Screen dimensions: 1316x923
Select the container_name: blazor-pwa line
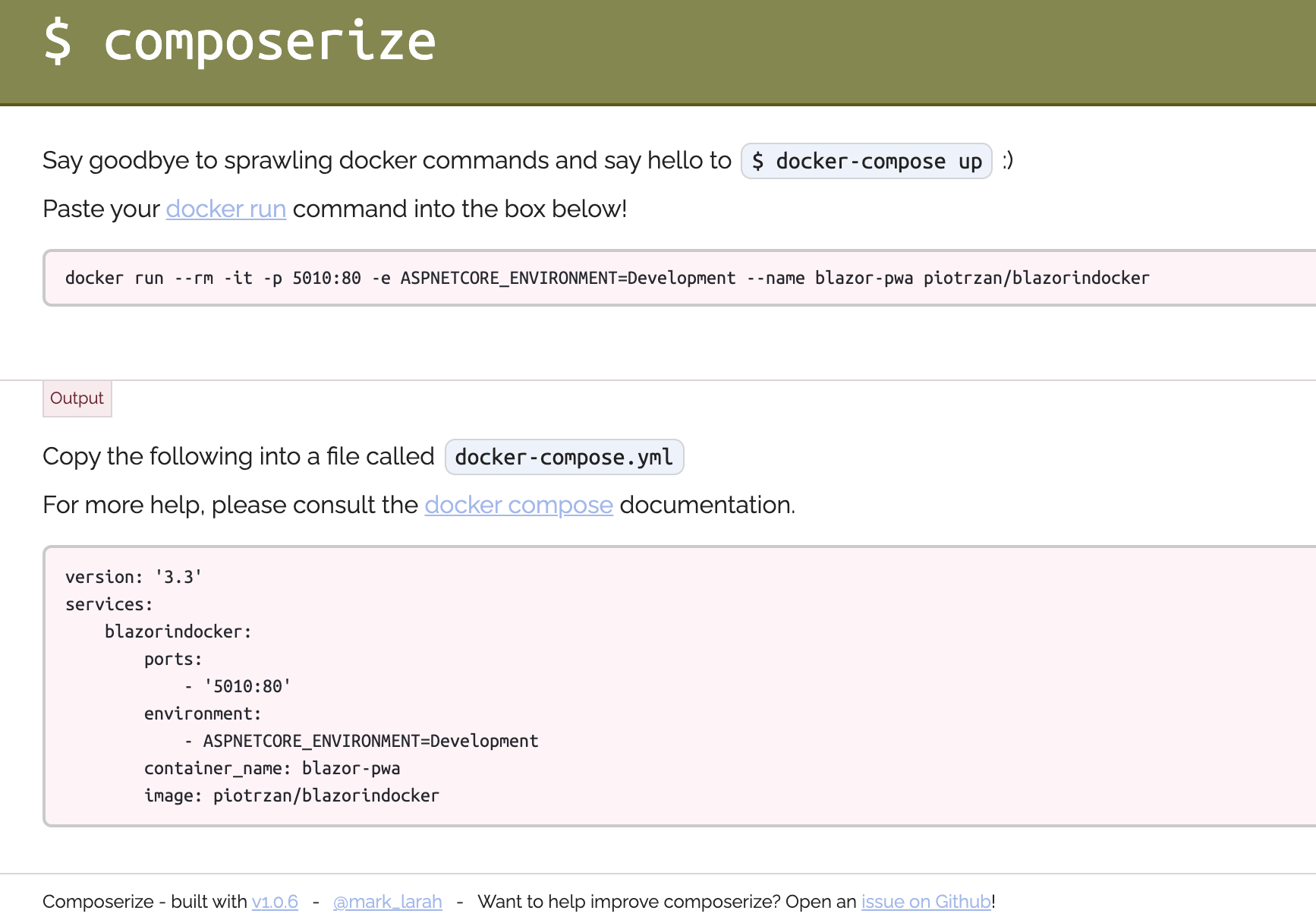[x=272, y=767]
